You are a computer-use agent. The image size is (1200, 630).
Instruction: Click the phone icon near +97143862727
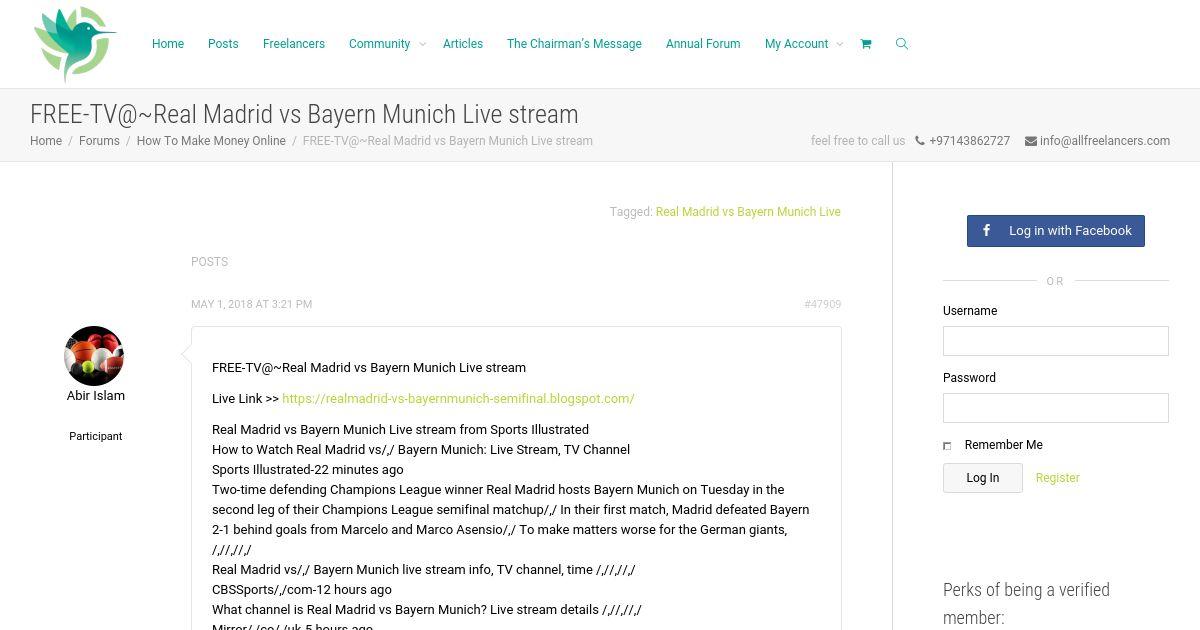(x=920, y=141)
